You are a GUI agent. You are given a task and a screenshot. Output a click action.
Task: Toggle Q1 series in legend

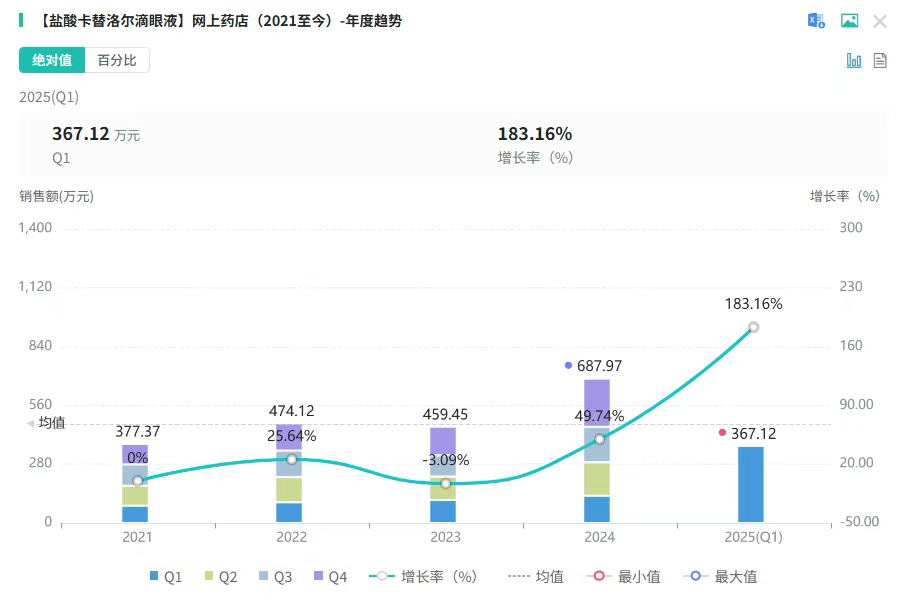pos(165,577)
